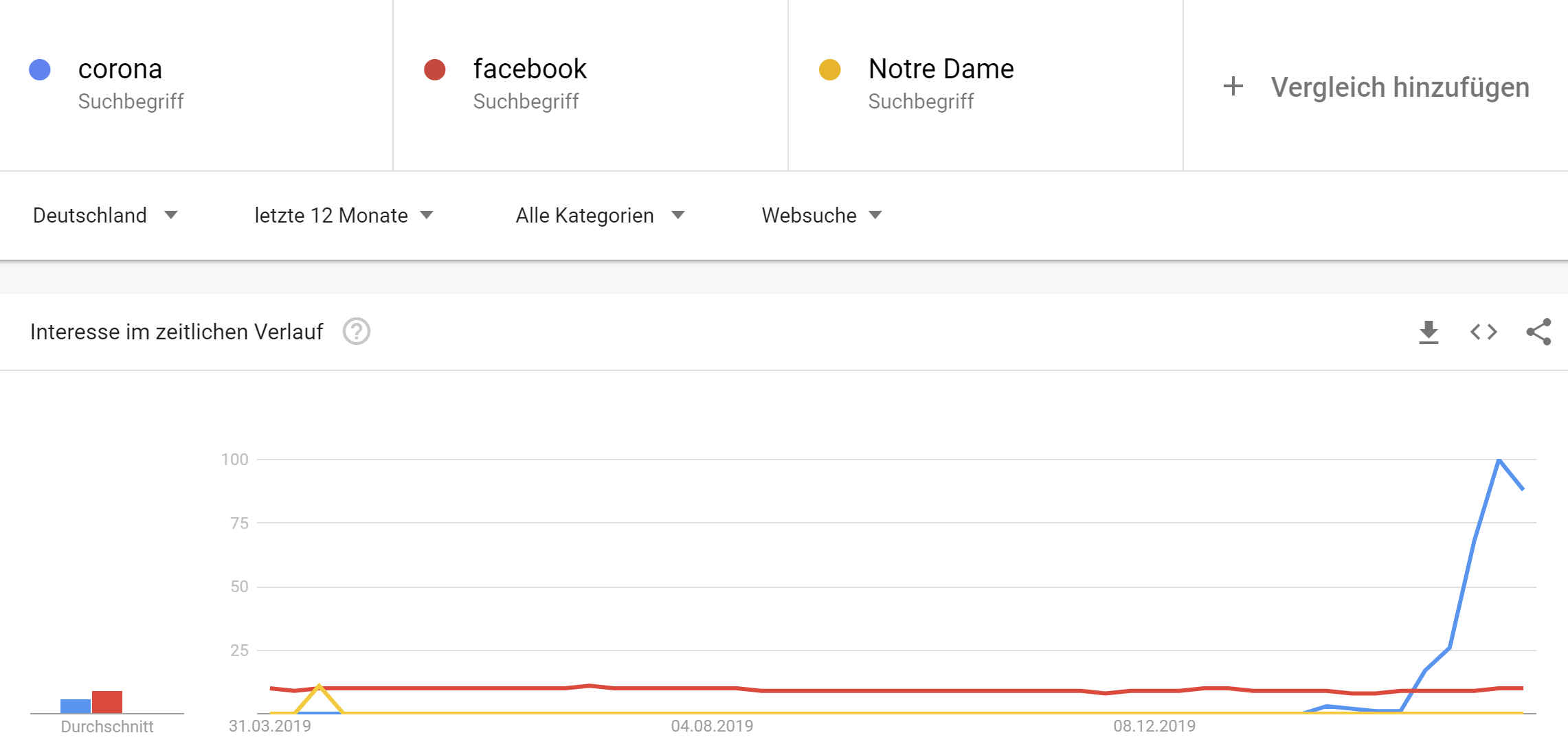Click the corona peak at 100
Viewport: 1568px width, 746px height.
click(1499, 460)
